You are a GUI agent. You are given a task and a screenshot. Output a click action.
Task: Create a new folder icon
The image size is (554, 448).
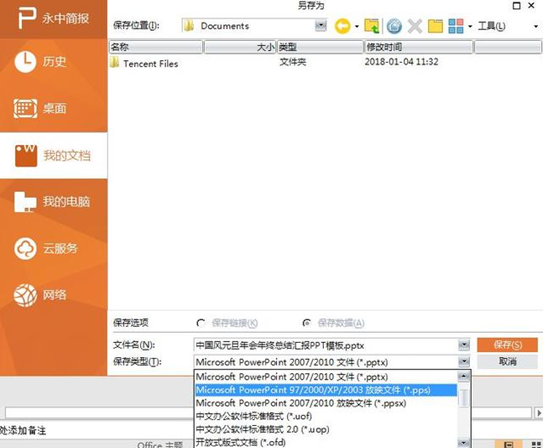(x=435, y=26)
